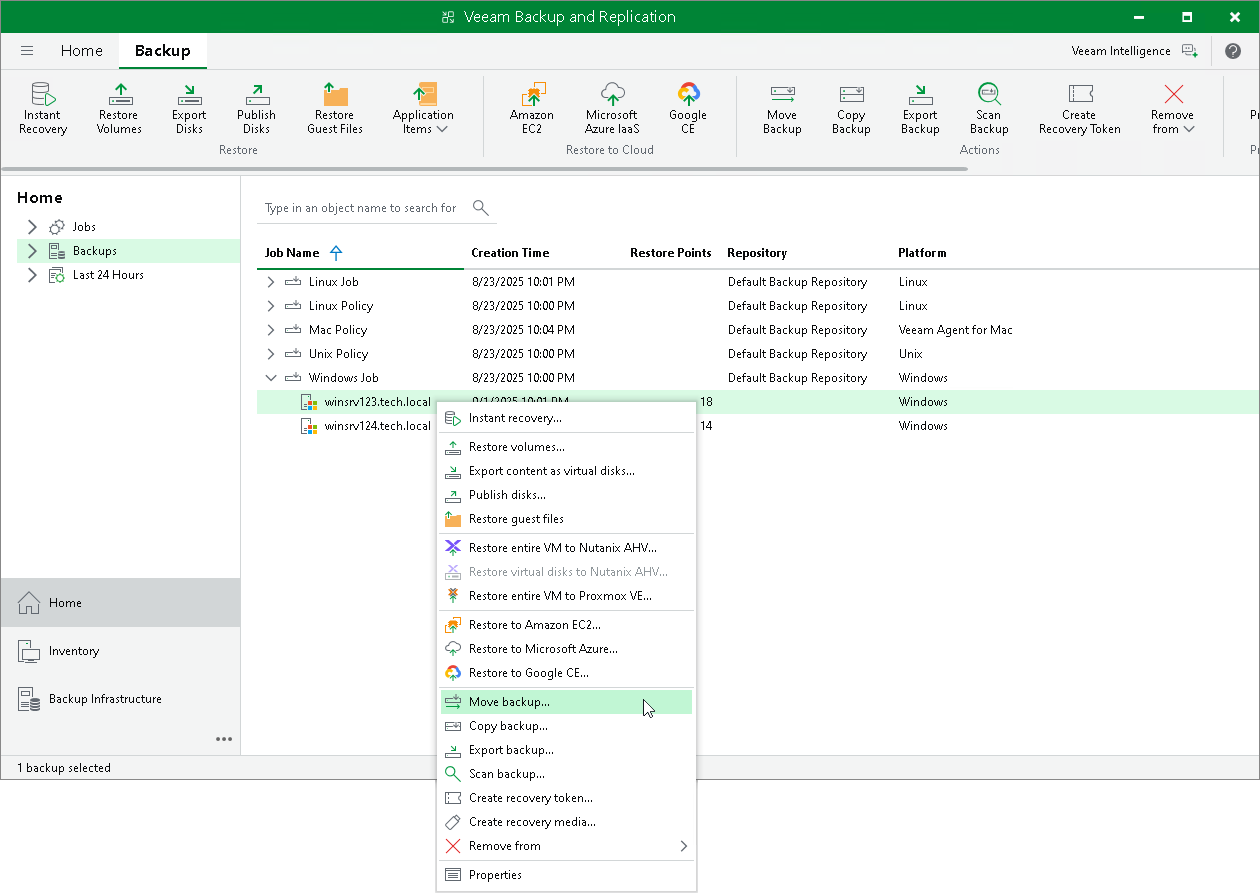1260x896 pixels.
Task: Open the hamburger main menu
Action: coord(27,51)
